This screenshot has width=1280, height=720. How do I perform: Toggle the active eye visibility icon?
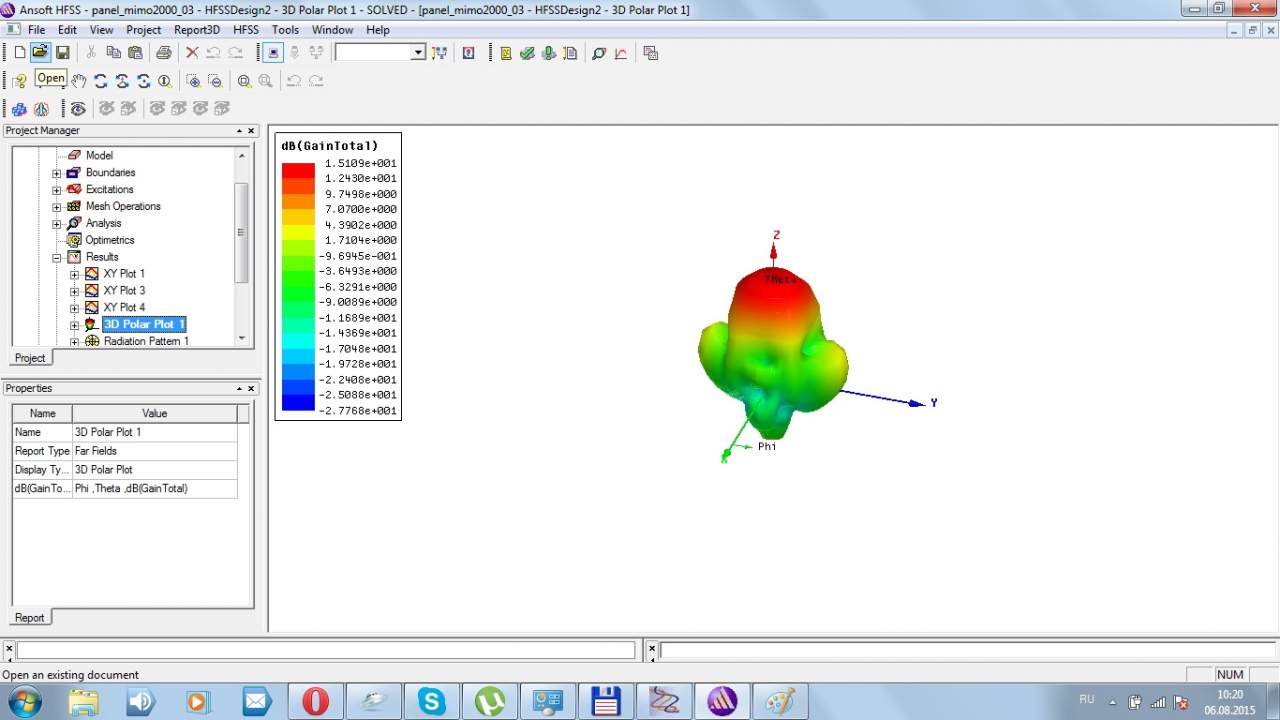point(78,108)
